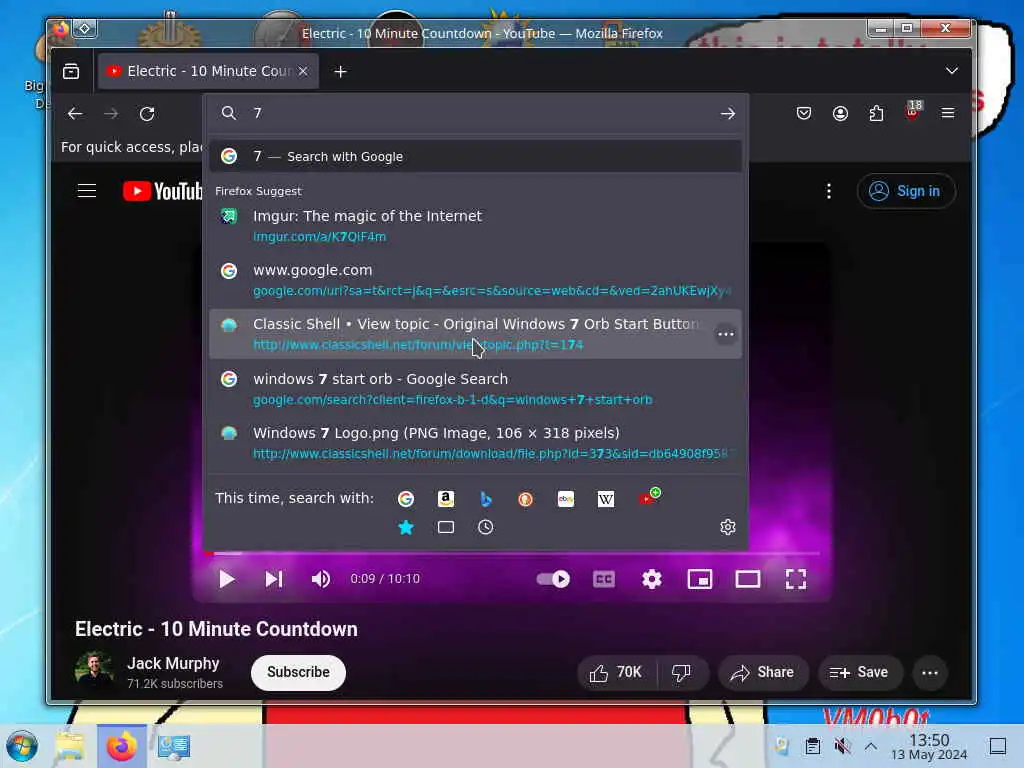
Task: Toggle muted volume tray icon
Action: coord(842,746)
